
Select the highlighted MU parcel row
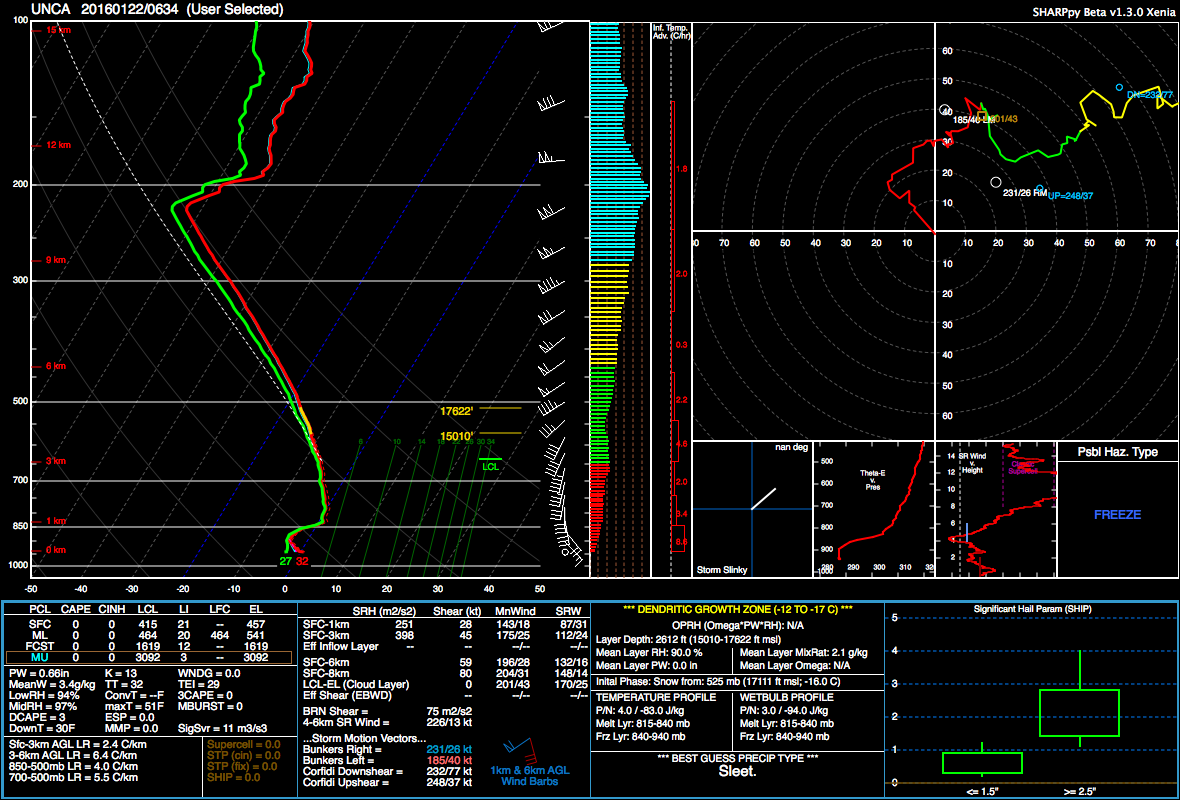pos(148,658)
